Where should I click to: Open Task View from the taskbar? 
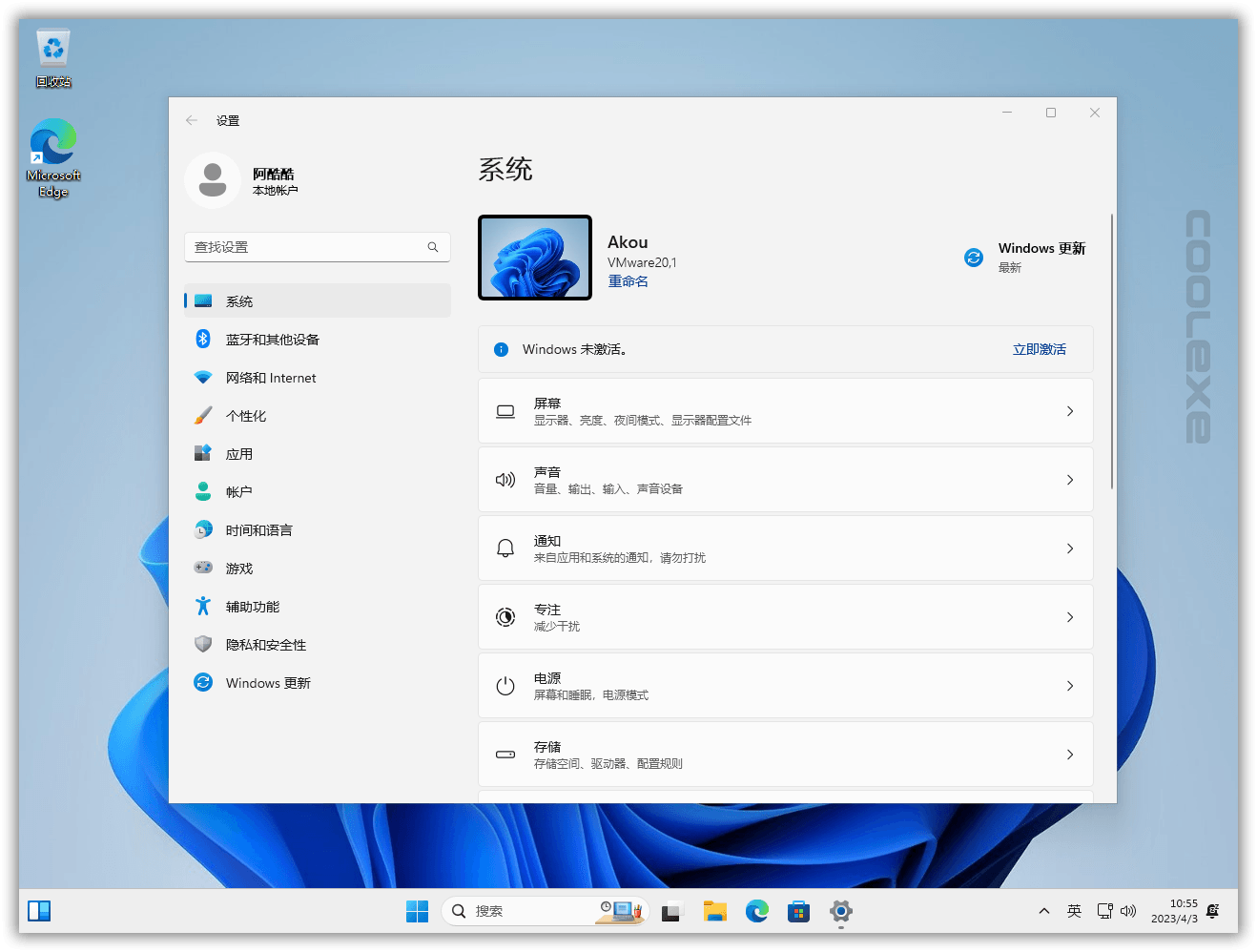672,912
